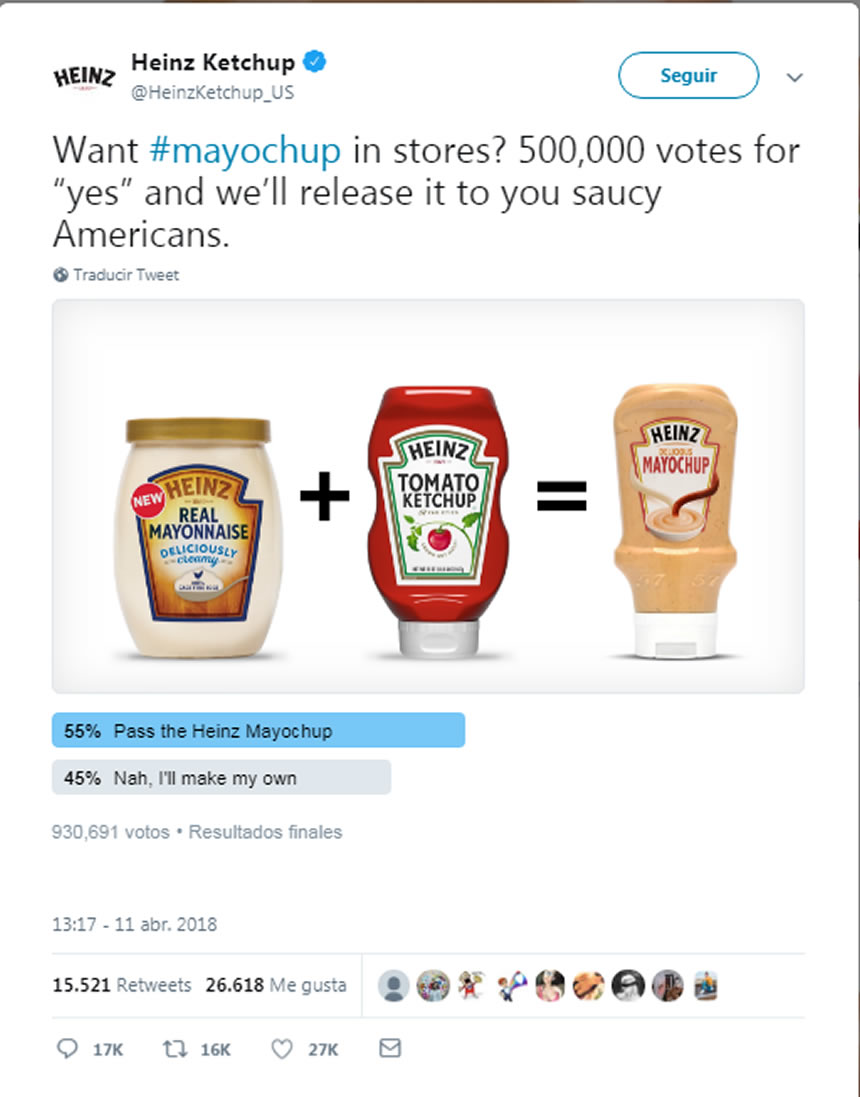Click the @HeinzKetchup_US handle
Image resolution: width=860 pixels, height=1097 pixels.
212,92
